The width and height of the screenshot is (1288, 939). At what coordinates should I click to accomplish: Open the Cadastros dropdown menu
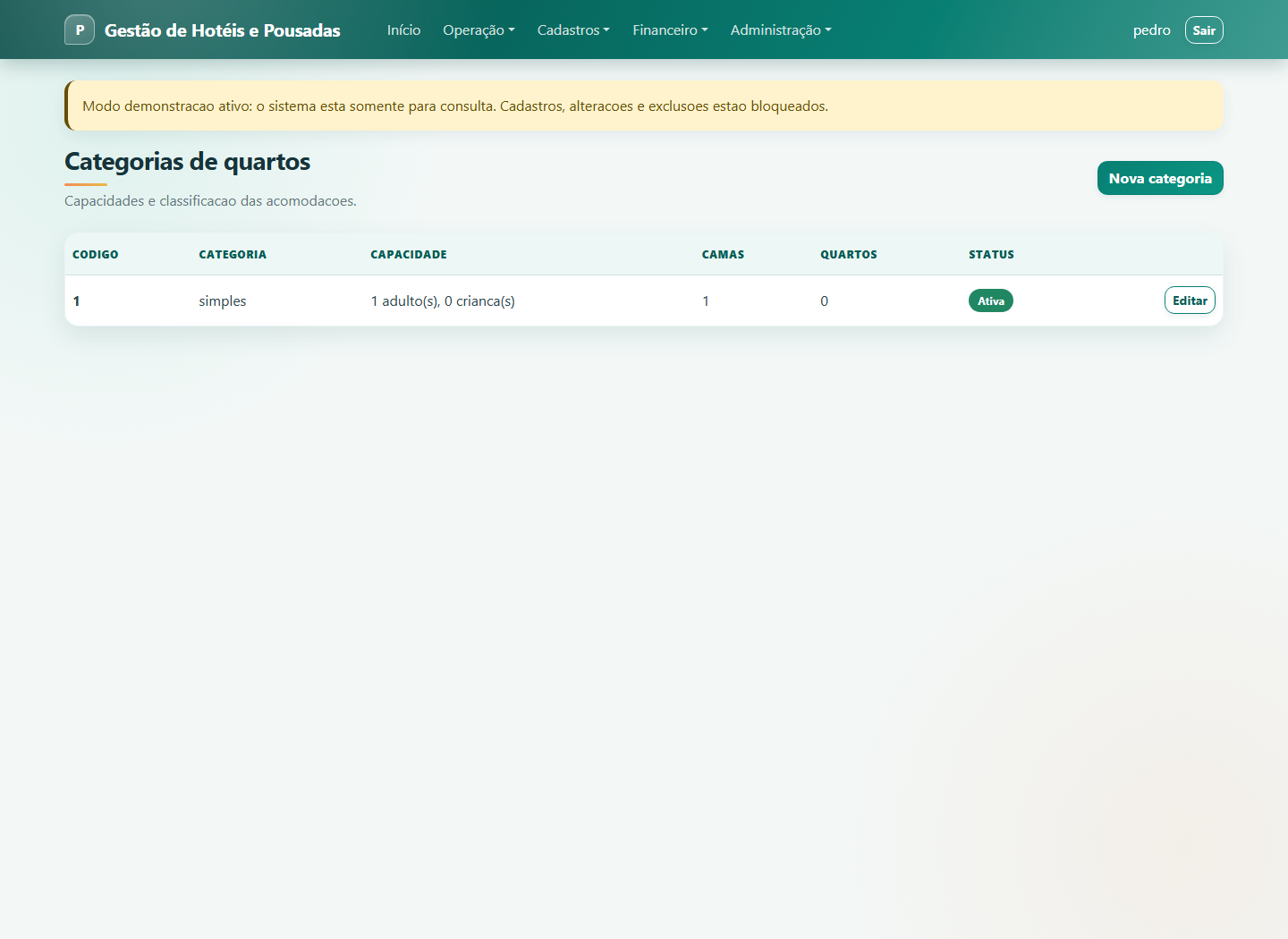(573, 30)
